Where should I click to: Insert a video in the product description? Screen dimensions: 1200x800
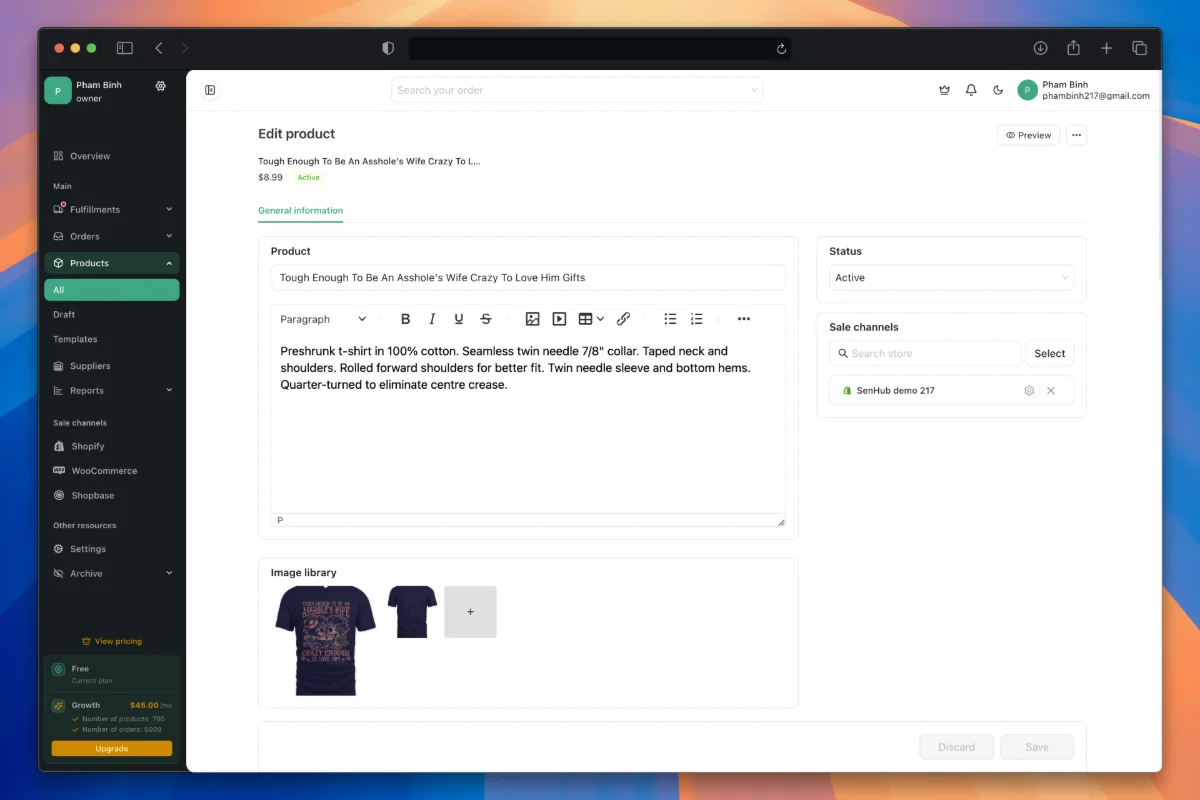coord(559,318)
